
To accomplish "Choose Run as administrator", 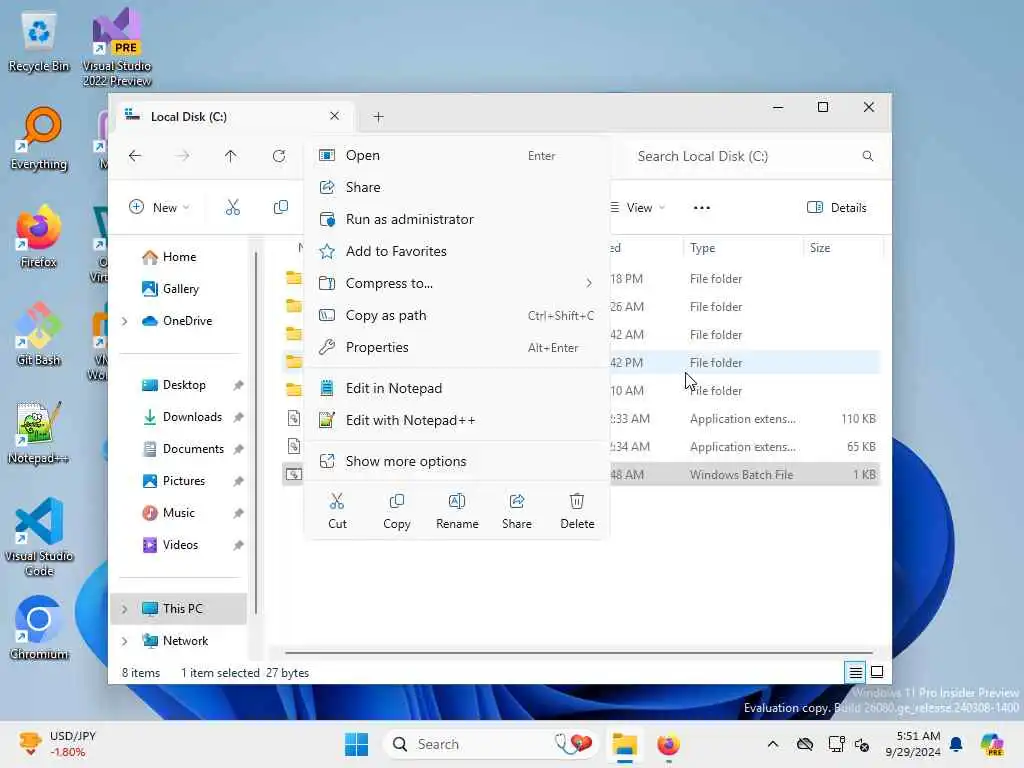I will pyautogui.click(x=457, y=219).
